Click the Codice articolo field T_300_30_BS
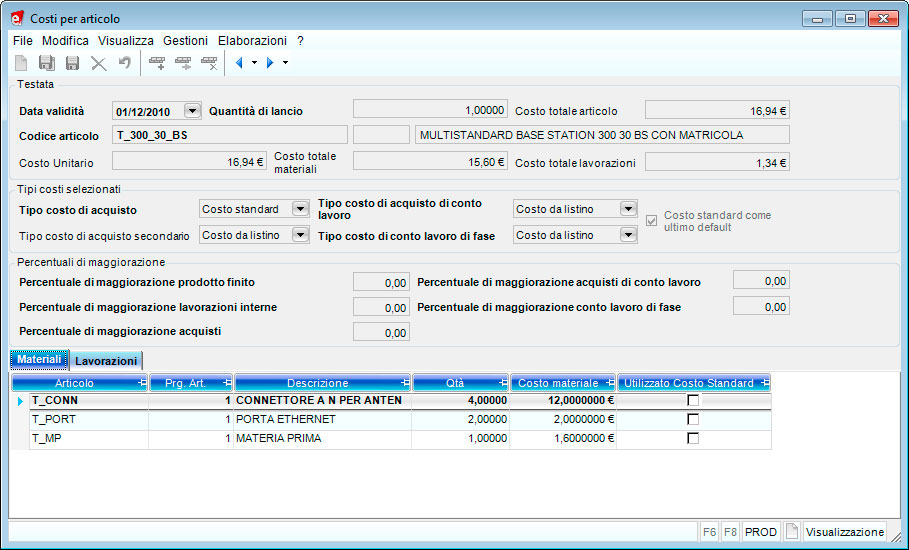 point(230,135)
